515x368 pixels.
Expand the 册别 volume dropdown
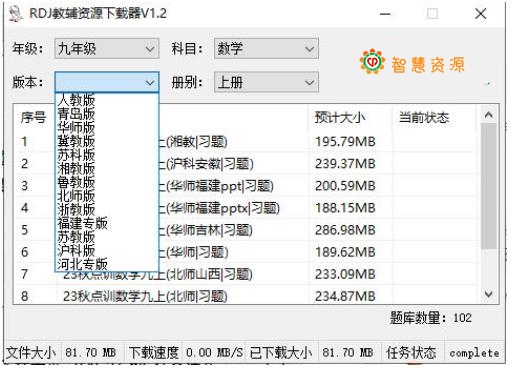(x=266, y=82)
